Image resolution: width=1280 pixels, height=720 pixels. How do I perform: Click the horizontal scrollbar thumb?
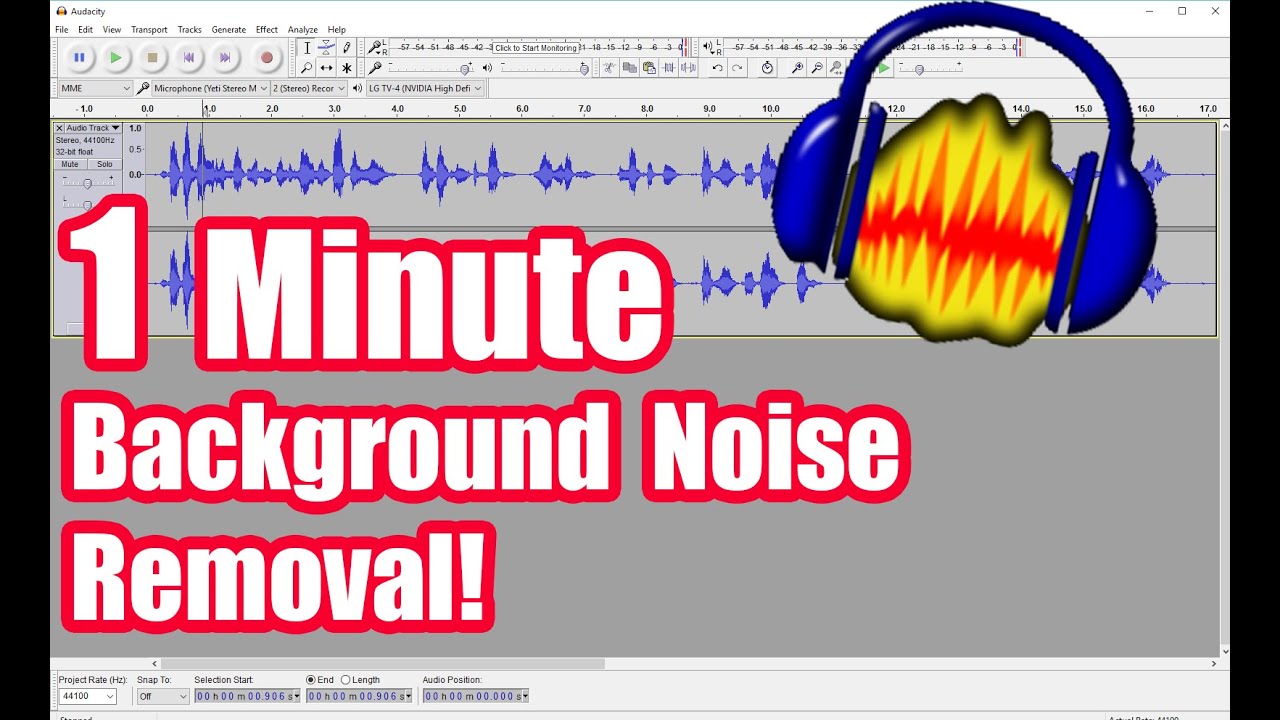click(x=383, y=663)
